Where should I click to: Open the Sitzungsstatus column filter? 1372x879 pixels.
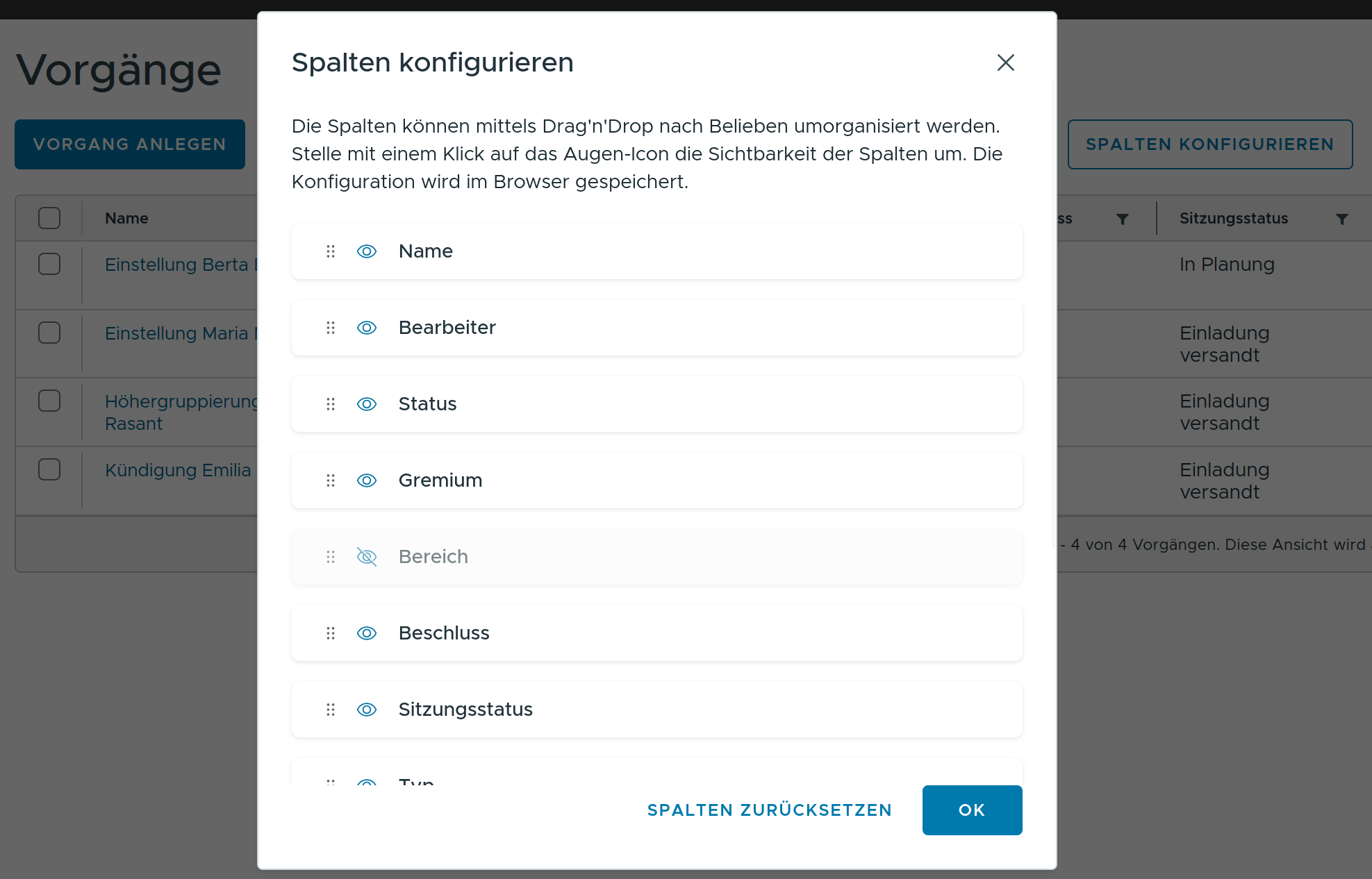(1342, 219)
